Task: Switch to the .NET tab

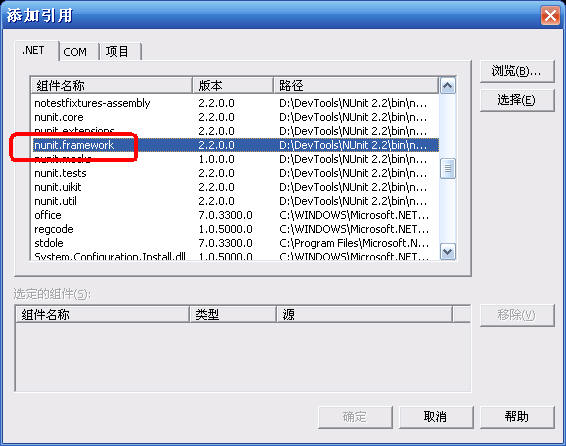Action: [36, 51]
